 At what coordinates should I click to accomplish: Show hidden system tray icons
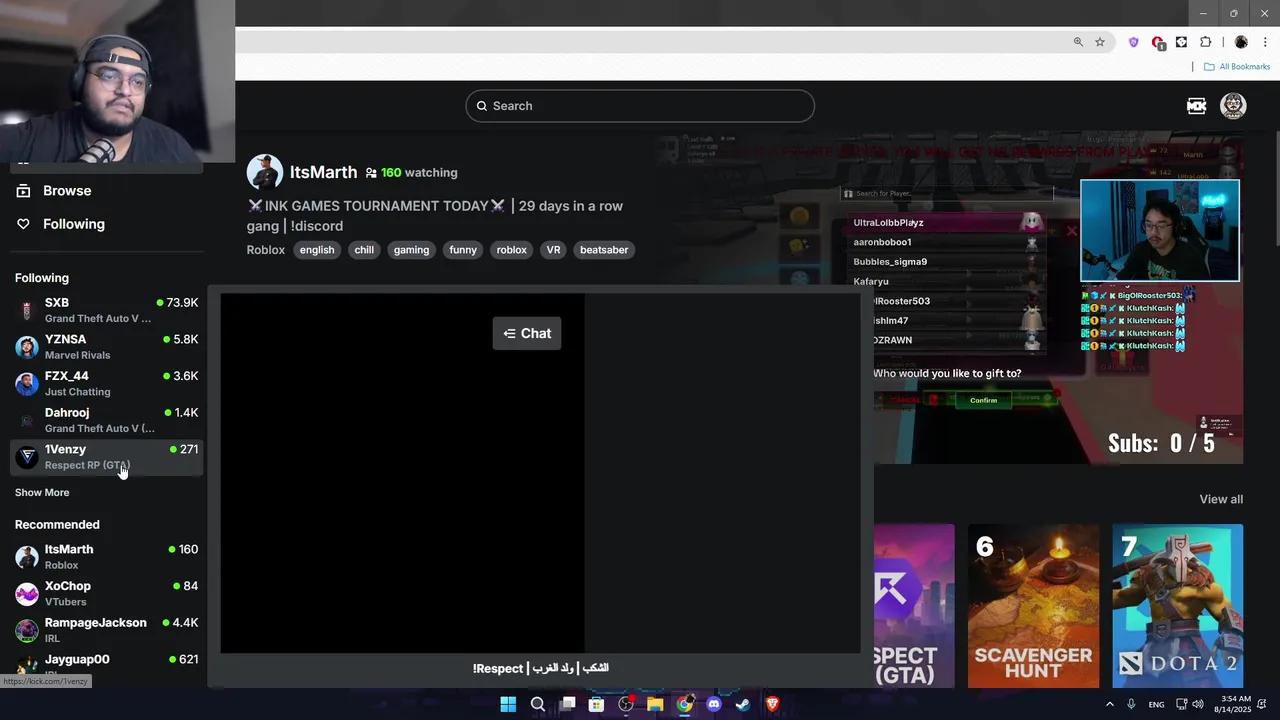pyautogui.click(x=1109, y=704)
